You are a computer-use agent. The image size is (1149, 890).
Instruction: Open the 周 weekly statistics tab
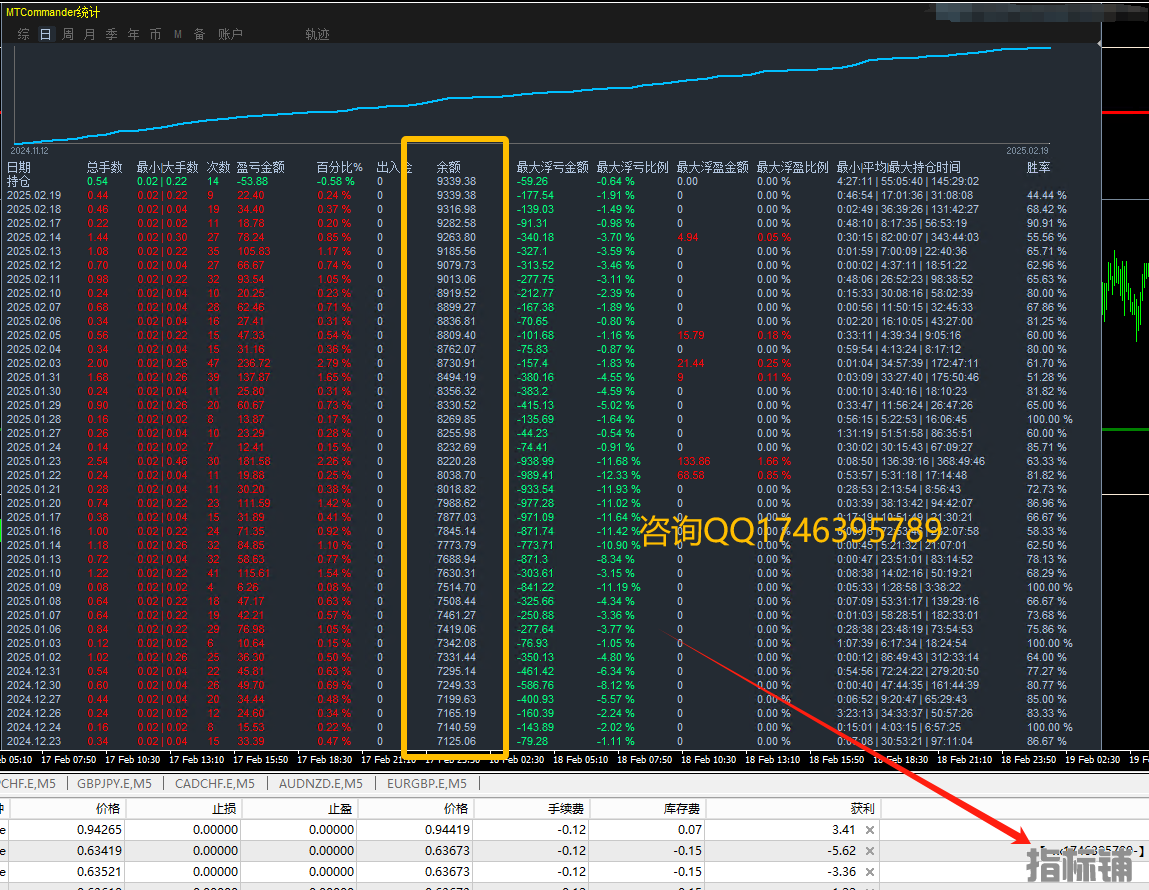pos(68,34)
